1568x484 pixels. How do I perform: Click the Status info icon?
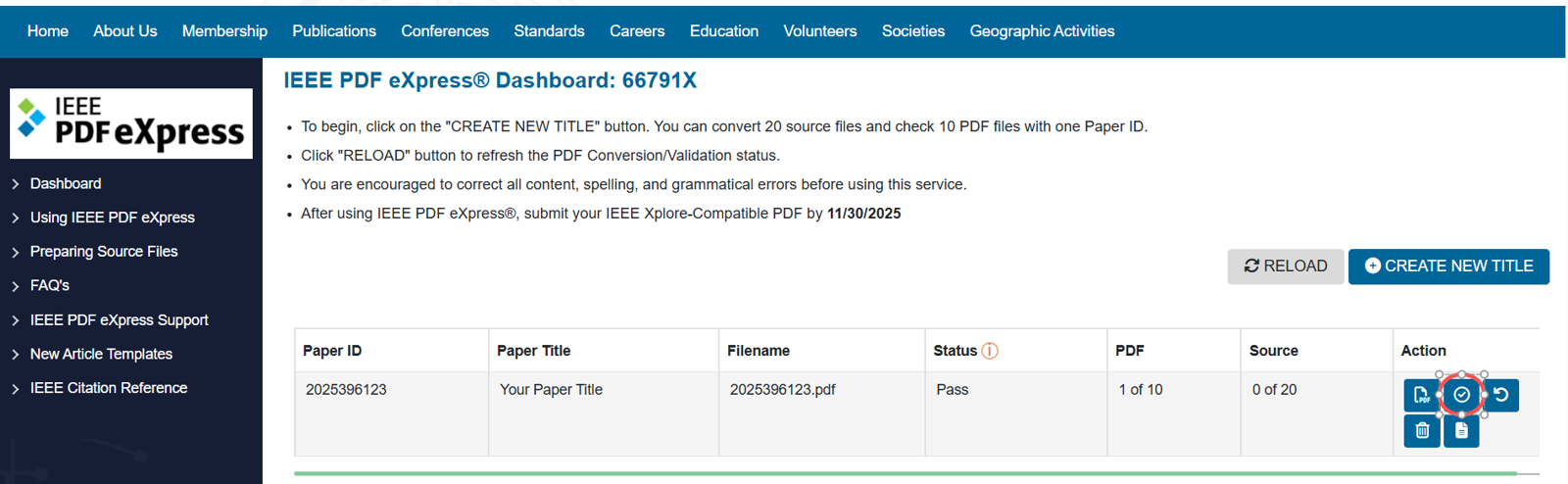point(990,351)
